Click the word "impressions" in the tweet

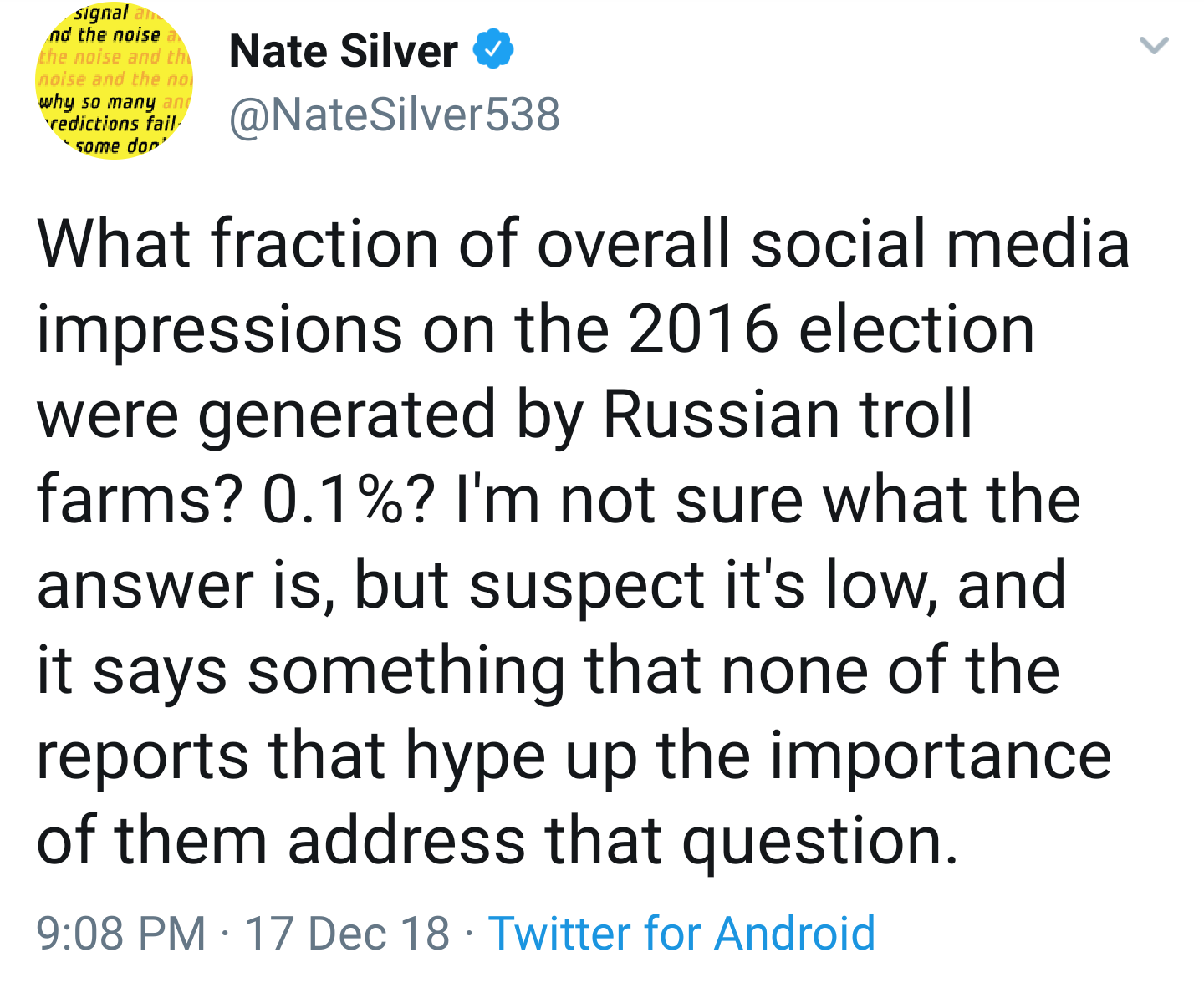(x=220, y=329)
